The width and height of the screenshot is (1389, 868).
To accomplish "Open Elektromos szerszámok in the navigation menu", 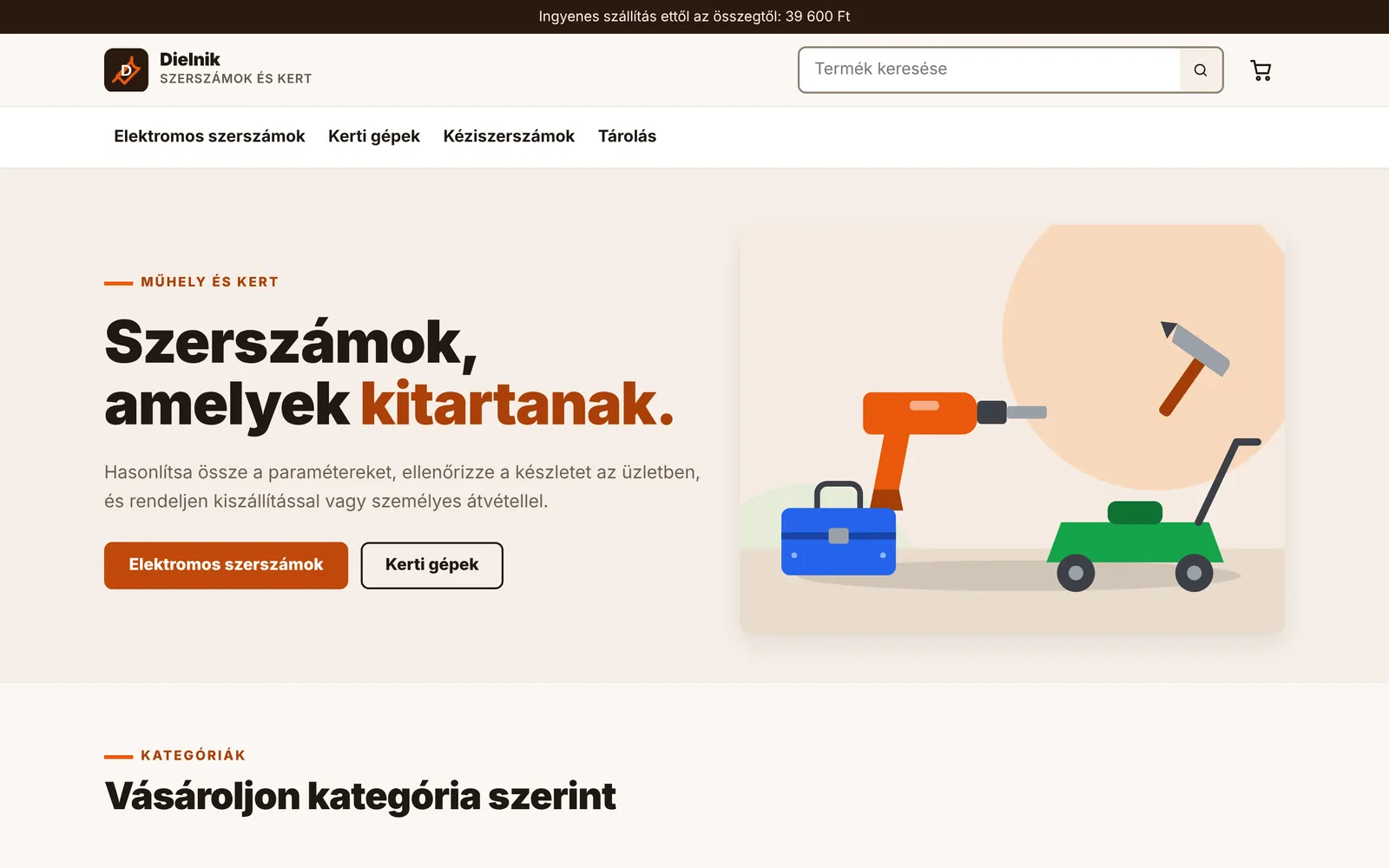I will (209, 136).
